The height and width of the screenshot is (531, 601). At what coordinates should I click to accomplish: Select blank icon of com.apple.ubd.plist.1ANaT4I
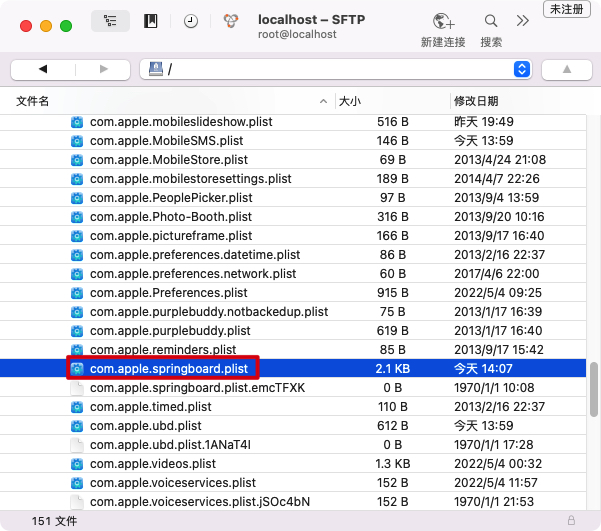coord(77,445)
